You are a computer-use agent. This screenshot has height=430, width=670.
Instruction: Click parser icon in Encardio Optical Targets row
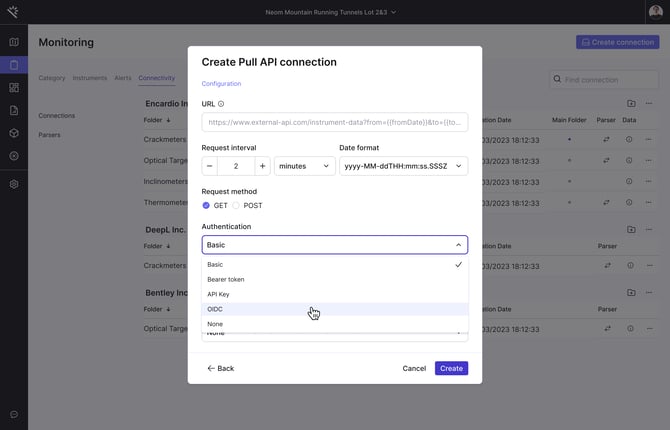click(x=606, y=160)
